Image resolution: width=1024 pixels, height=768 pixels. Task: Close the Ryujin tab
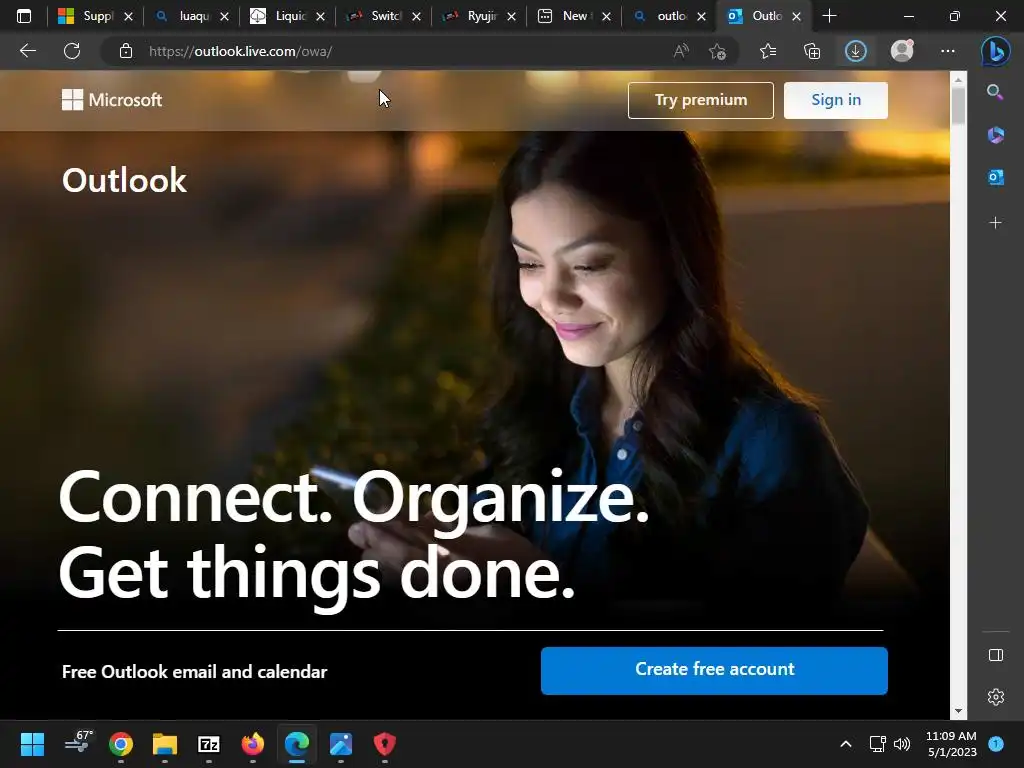pyautogui.click(x=511, y=16)
